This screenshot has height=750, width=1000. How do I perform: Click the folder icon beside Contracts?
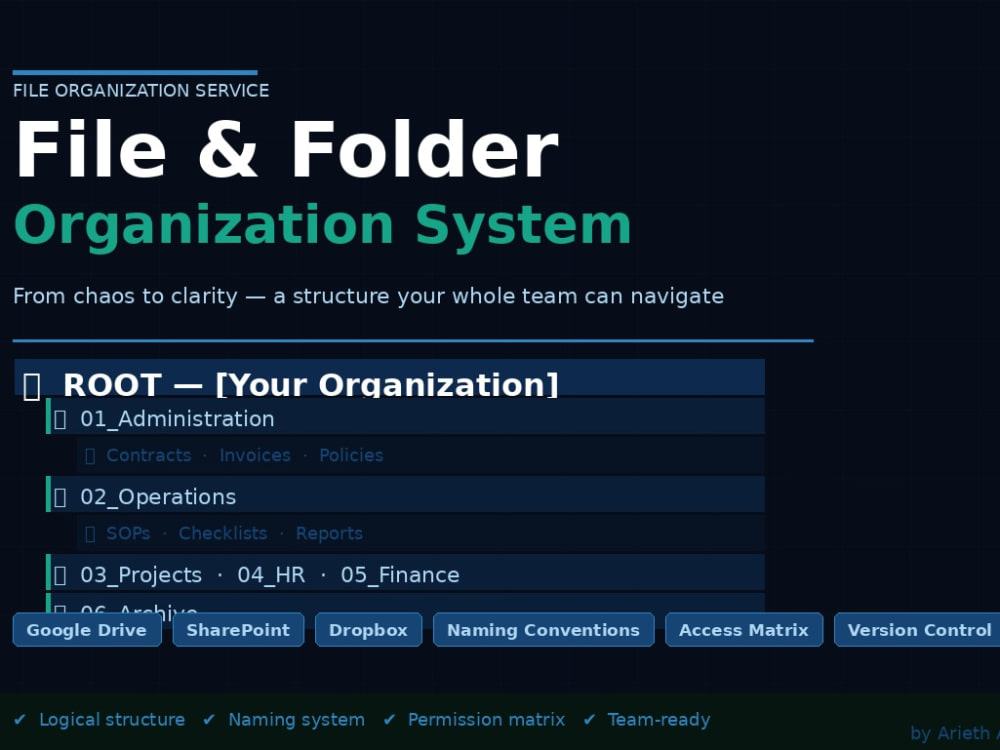(90, 455)
